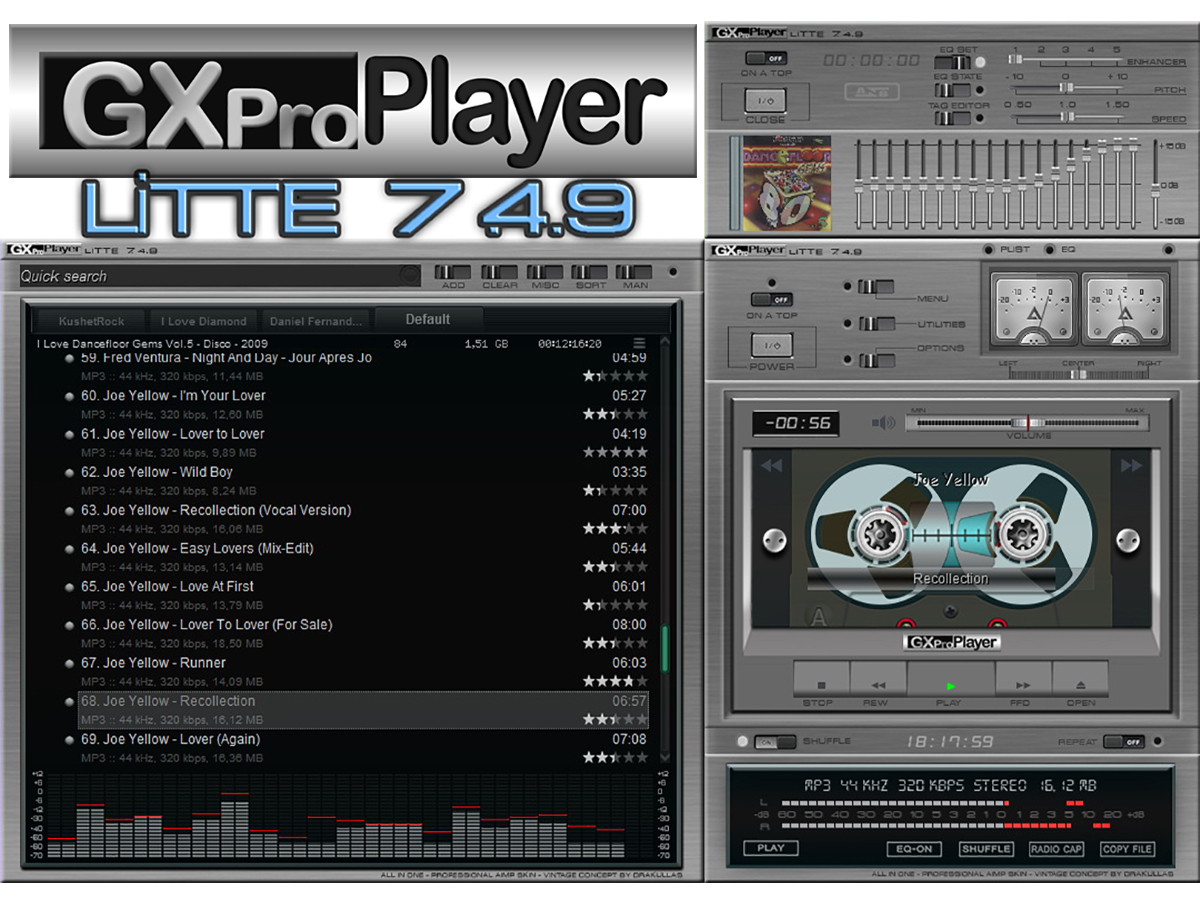1200x900 pixels.
Task: Click the FFD fast-forward button
Action: tap(1023, 679)
